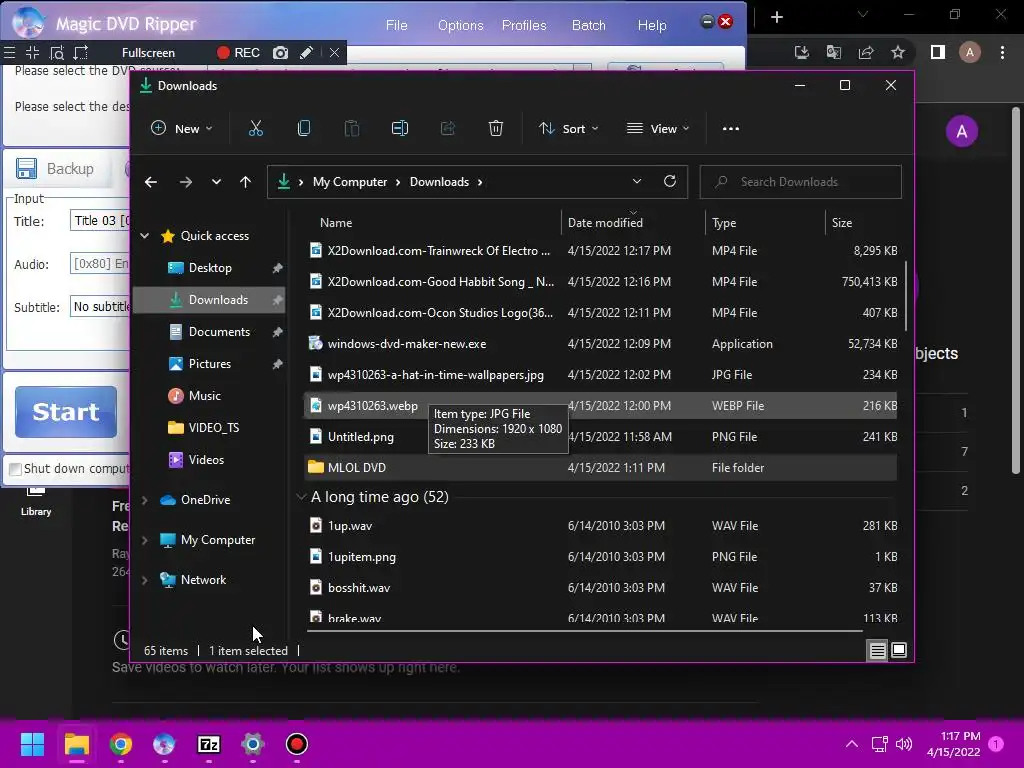Open the Windows Start menu
The width and height of the screenshot is (1024, 768).
(x=32, y=744)
